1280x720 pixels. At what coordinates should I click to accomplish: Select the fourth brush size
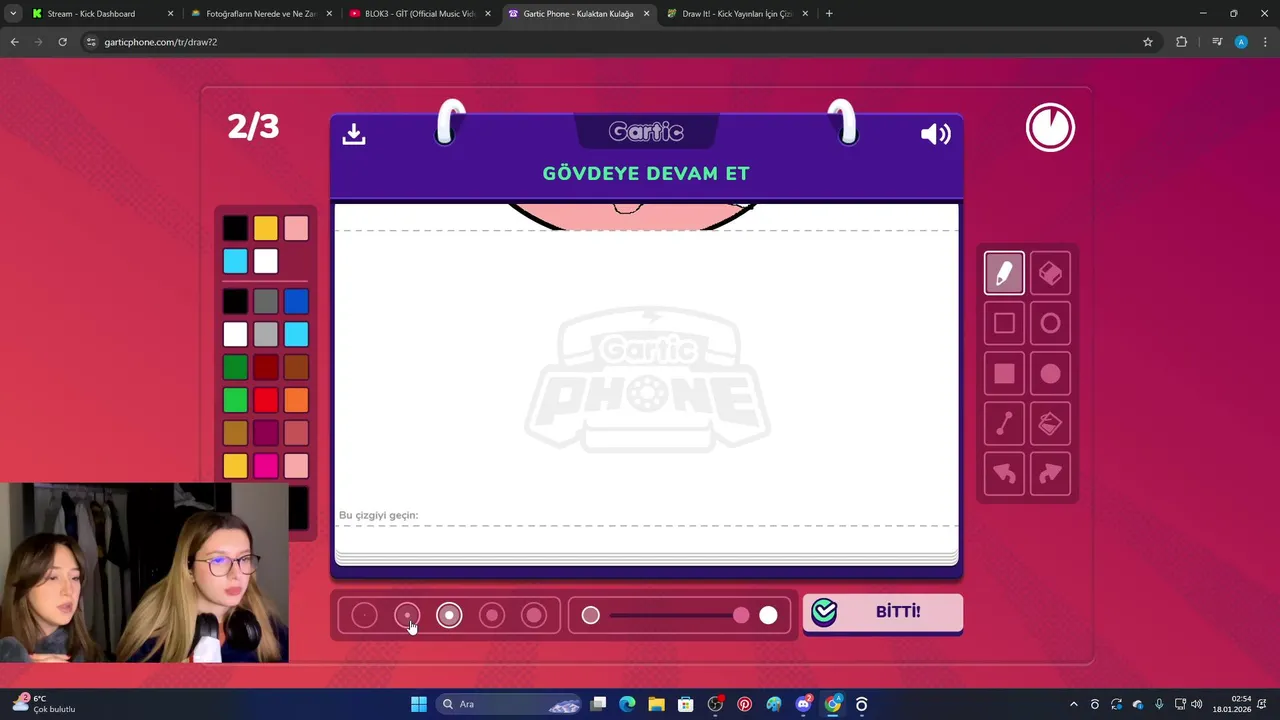(x=492, y=615)
